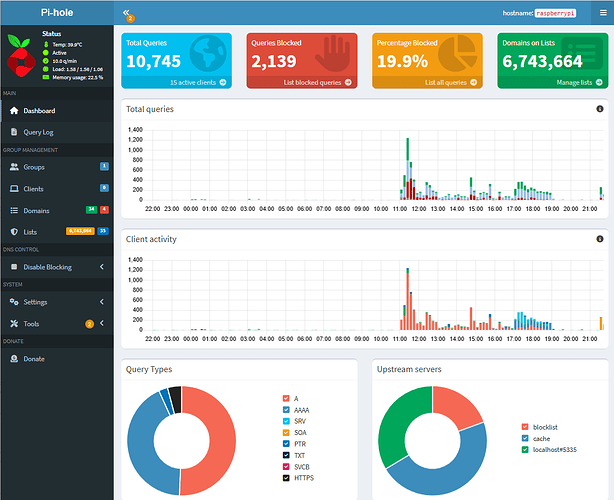Image resolution: width=614 pixels, height=500 pixels.
Task: Open Groups from the sidebar
Action: pos(34,166)
